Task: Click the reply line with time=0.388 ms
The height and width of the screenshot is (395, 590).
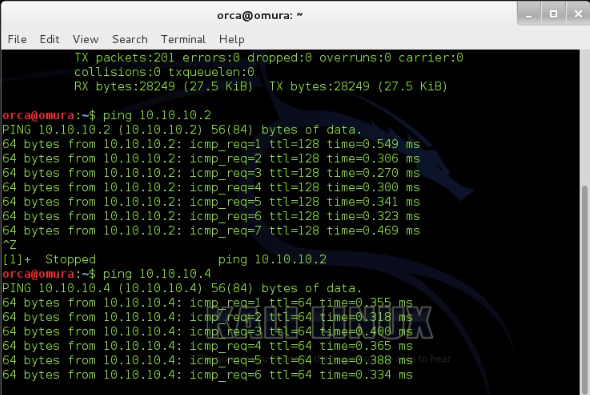Action: (x=207, y=360)
